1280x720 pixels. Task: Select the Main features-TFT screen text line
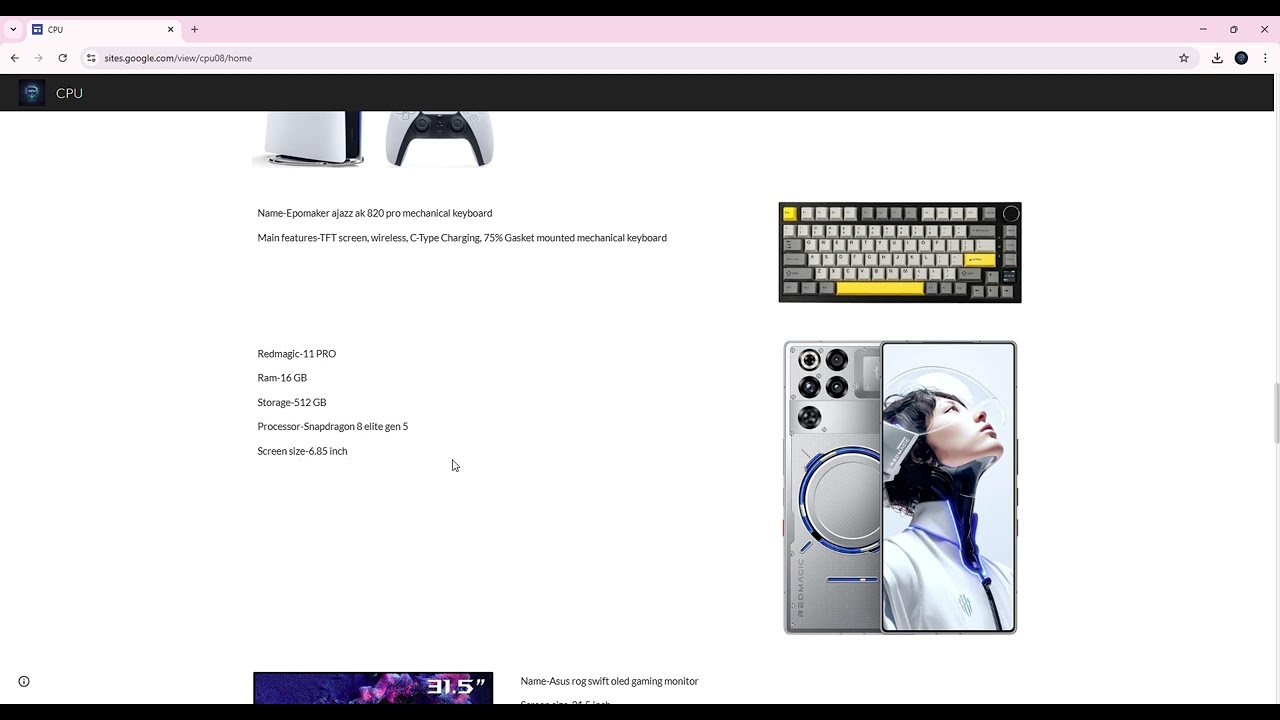pos(462,238)
